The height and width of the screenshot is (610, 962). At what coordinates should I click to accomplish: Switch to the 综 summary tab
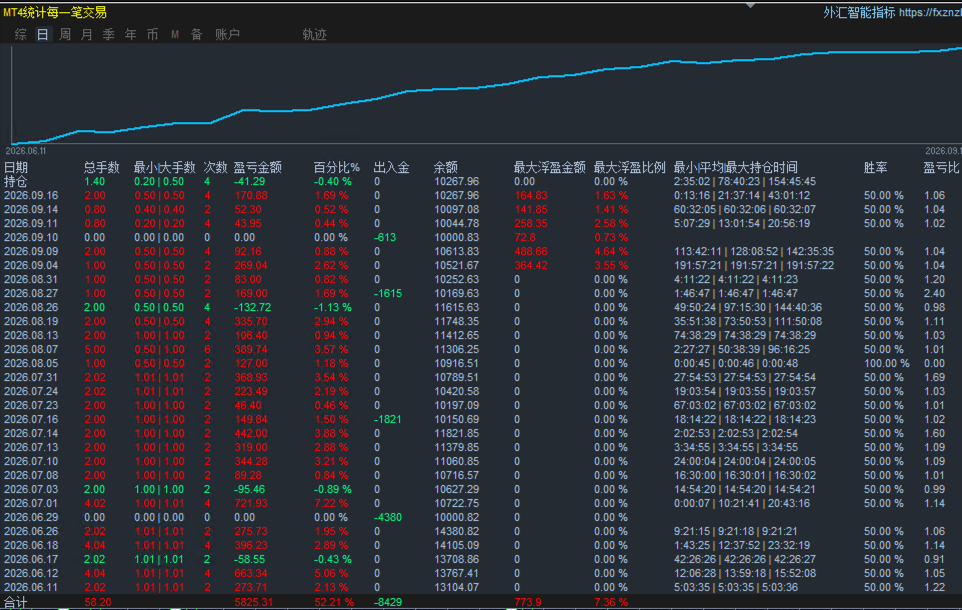click(x=20, y=34)
